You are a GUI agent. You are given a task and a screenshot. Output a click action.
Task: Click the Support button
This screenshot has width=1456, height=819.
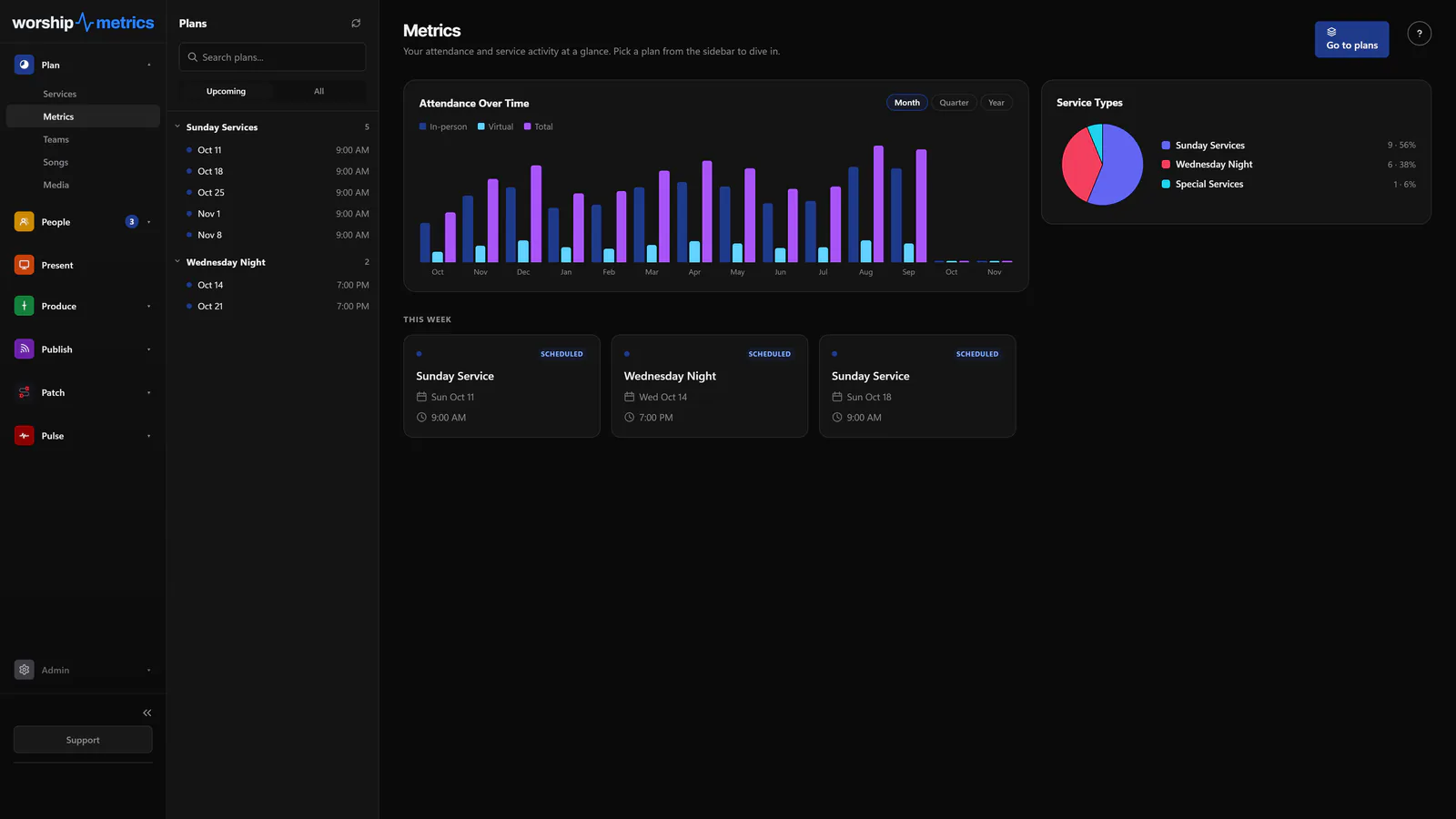tap(83, 740)
